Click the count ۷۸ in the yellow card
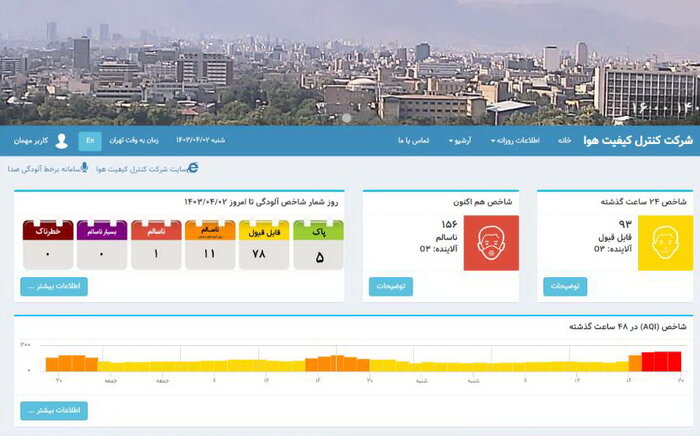This screenshot has height=436, width=700. point(259,254)
